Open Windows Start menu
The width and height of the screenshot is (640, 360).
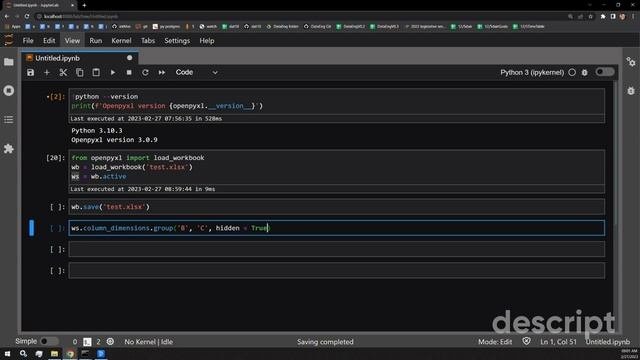[x=7, y=353]
